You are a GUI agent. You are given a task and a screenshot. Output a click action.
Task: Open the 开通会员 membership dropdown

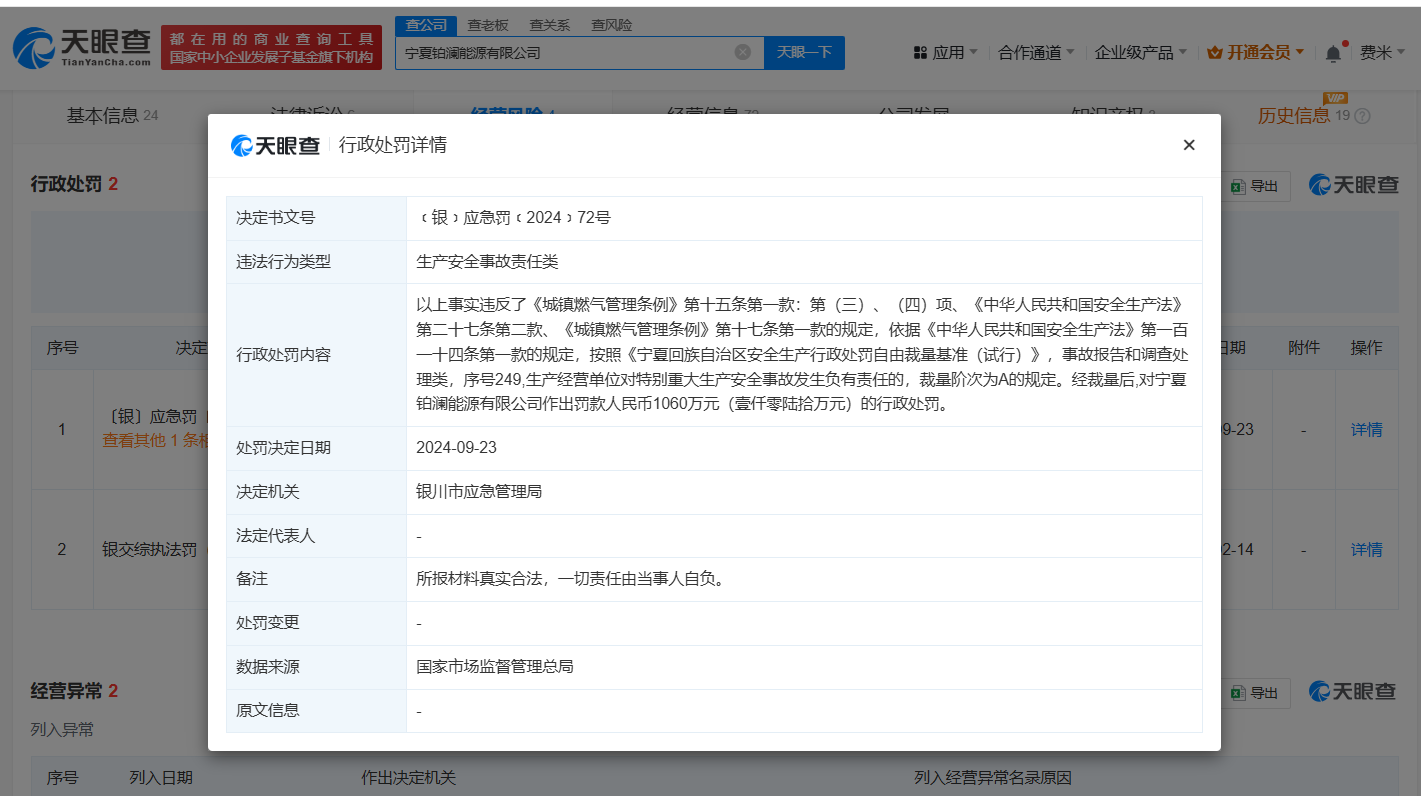pyautogui.click(x=1256, y=52)
